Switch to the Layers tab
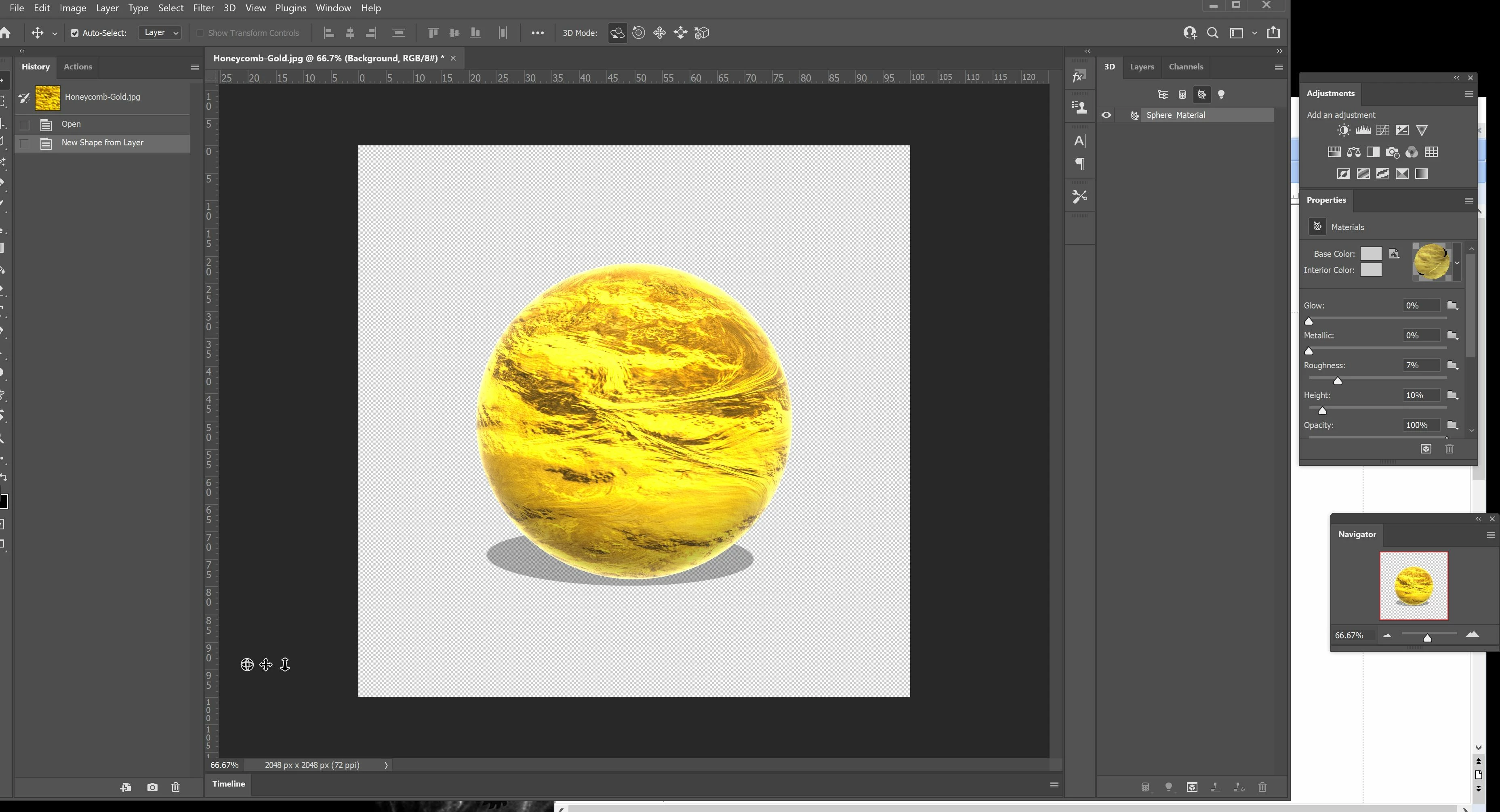The height and width of the screenshot is (812, 1500). point(1141,67)
